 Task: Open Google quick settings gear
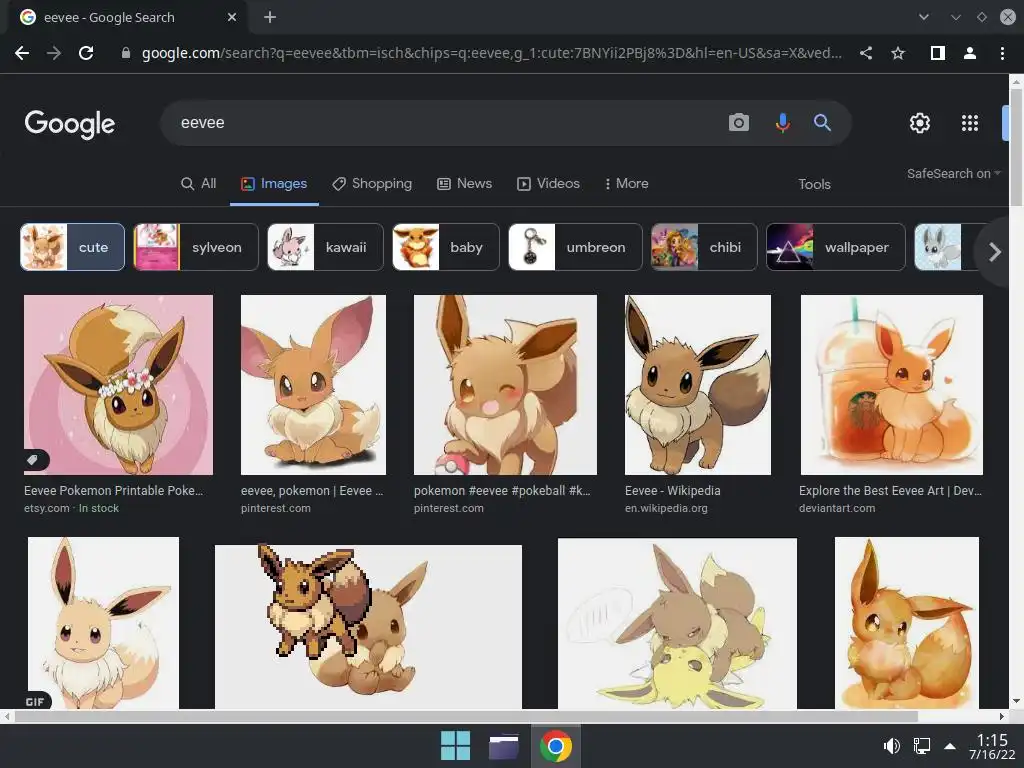(920, 123)
